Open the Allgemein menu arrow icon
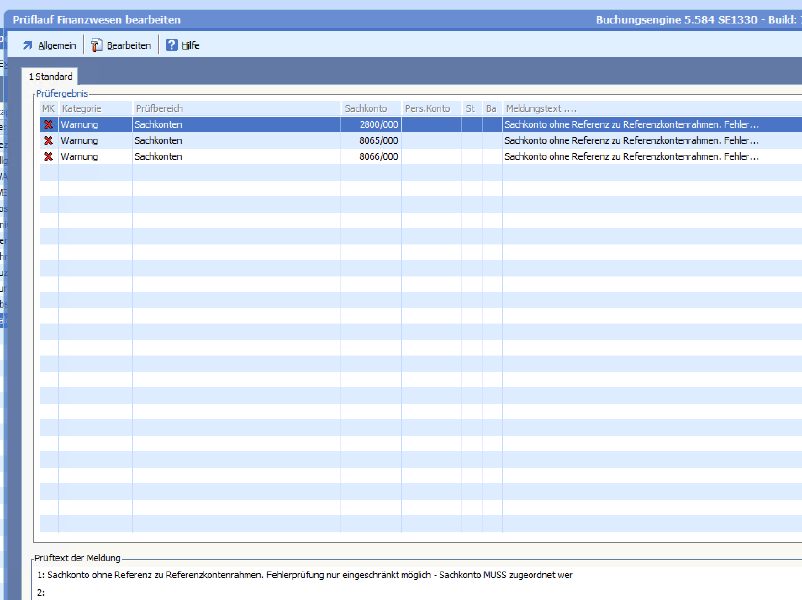The width and height of the screenshot is (802, 600). 27,45
